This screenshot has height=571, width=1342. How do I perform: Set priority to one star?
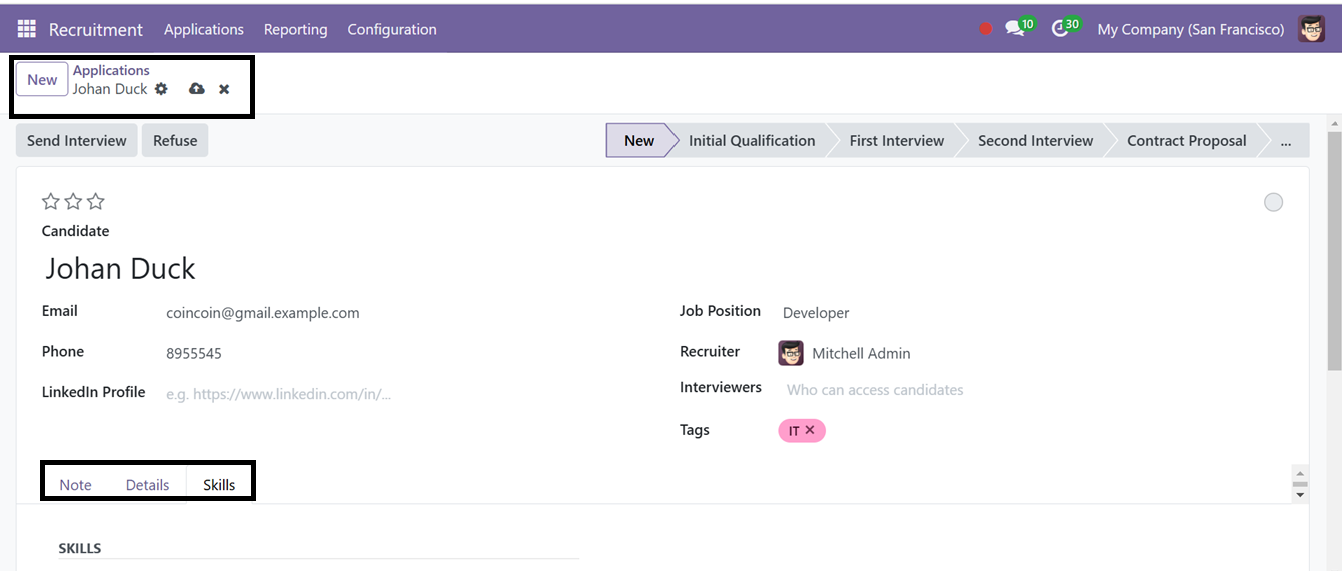point(51,202)
